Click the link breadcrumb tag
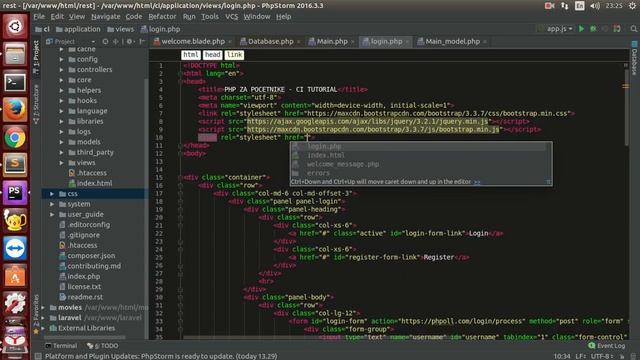The image size is (640, 360). [234, 55]
